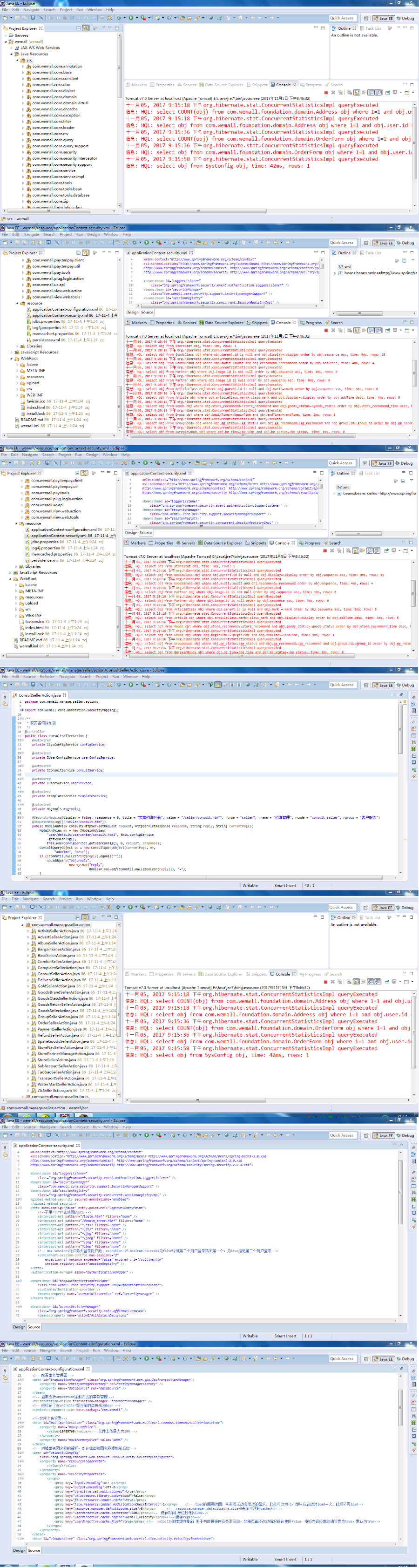This screenshot has width=419, height=1568.
Task: Click Quick Access field in ConsultSellerAction.java window
Action: pyautogui.click(x=342, y=685)
